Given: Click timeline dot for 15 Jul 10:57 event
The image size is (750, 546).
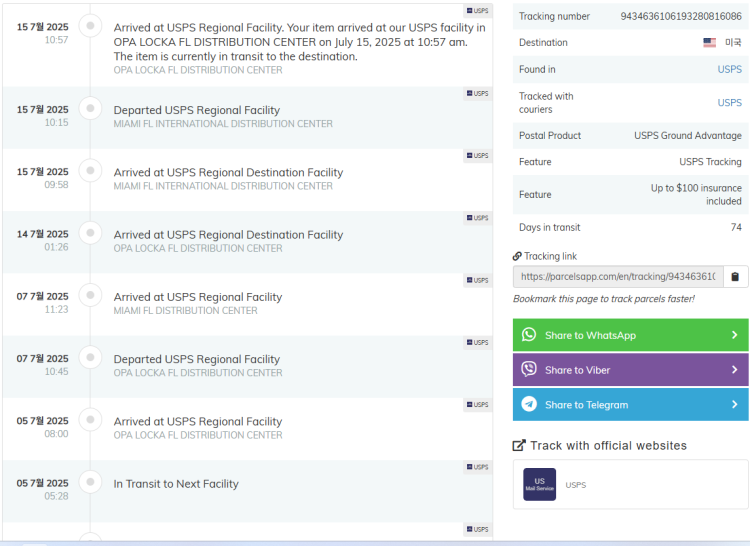Looking at the screenshot, I should click(x=90, y=26).
